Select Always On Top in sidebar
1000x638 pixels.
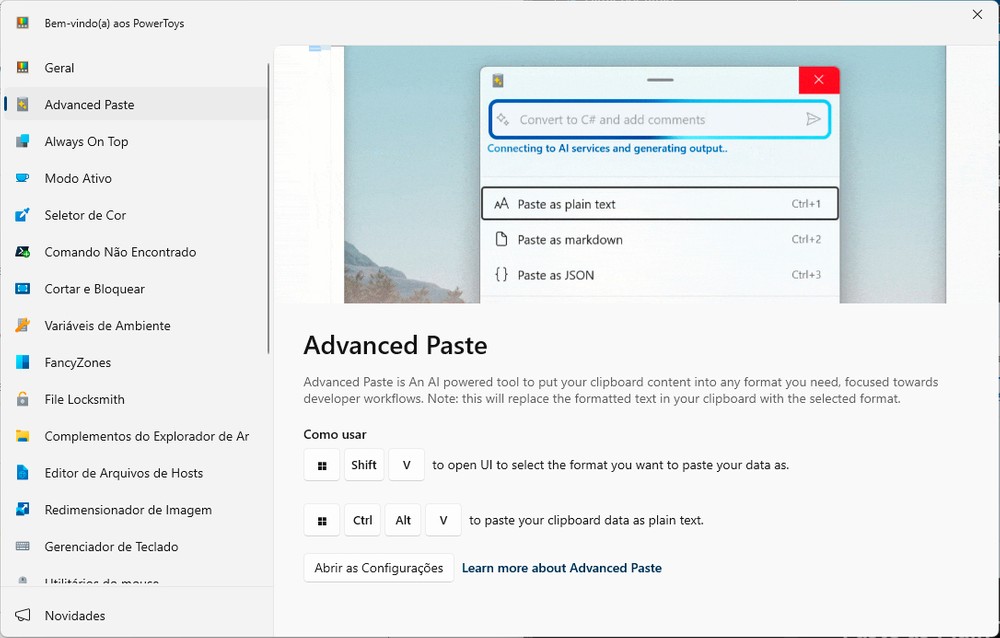135,141
